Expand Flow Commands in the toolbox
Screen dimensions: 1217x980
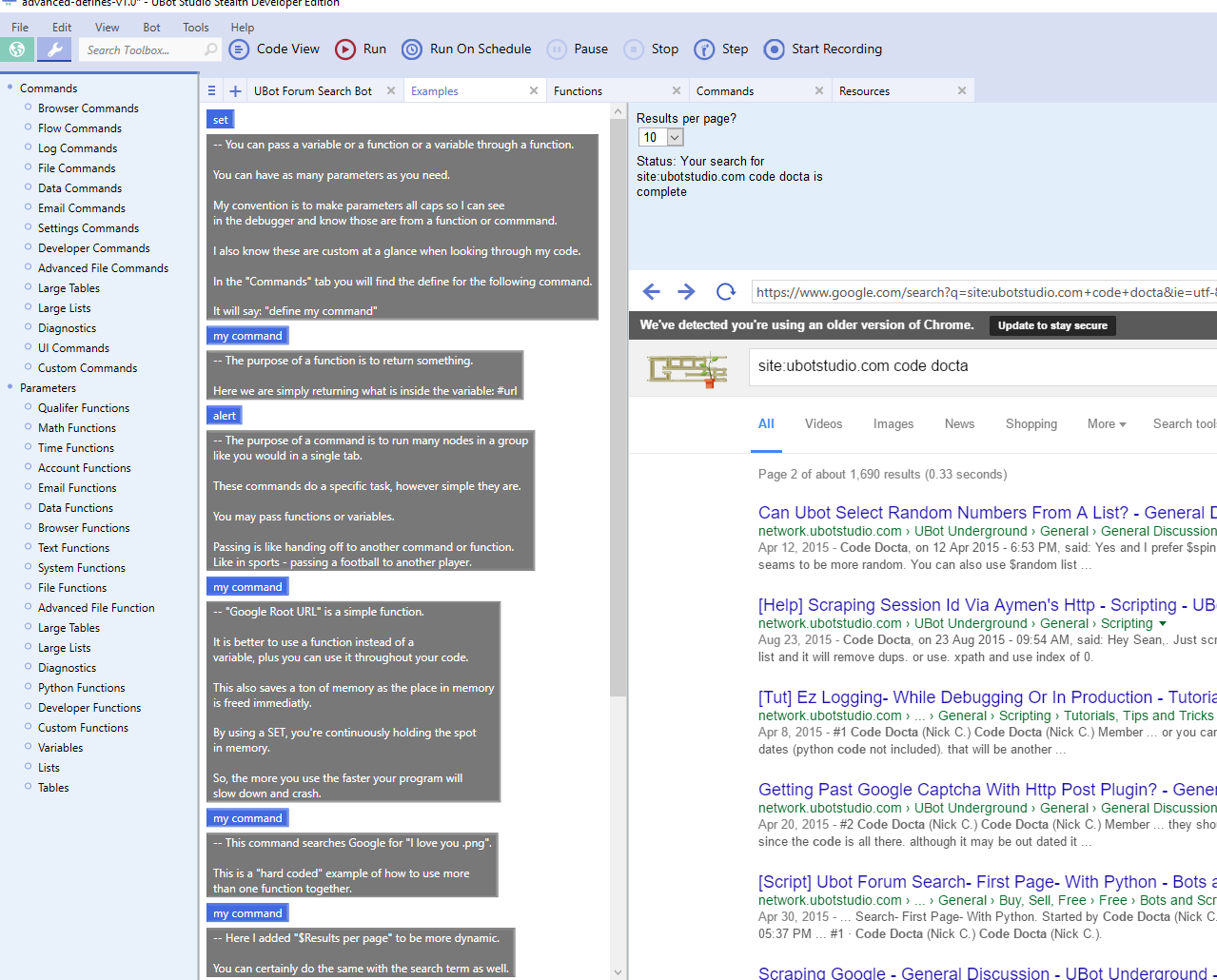(x=29, y=128)
